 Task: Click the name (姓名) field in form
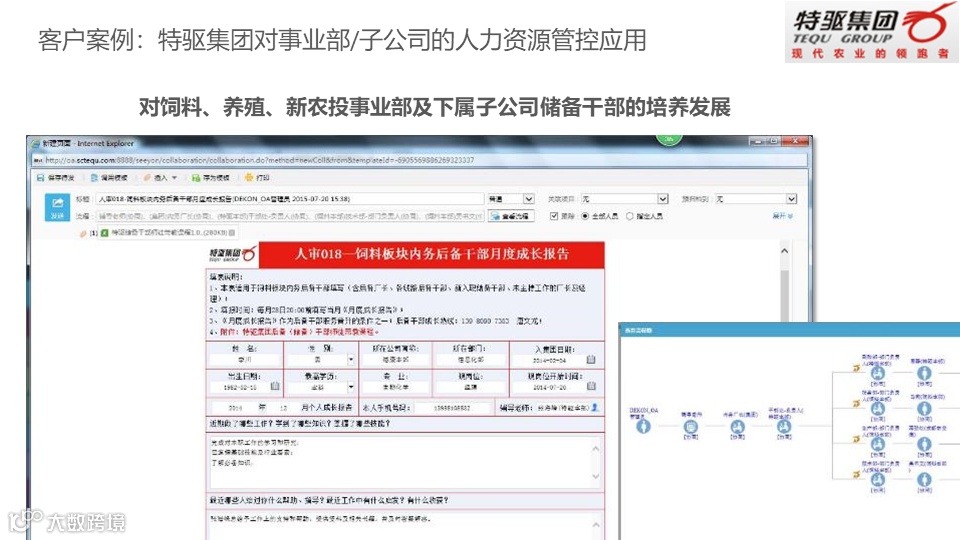click(245, 360)
